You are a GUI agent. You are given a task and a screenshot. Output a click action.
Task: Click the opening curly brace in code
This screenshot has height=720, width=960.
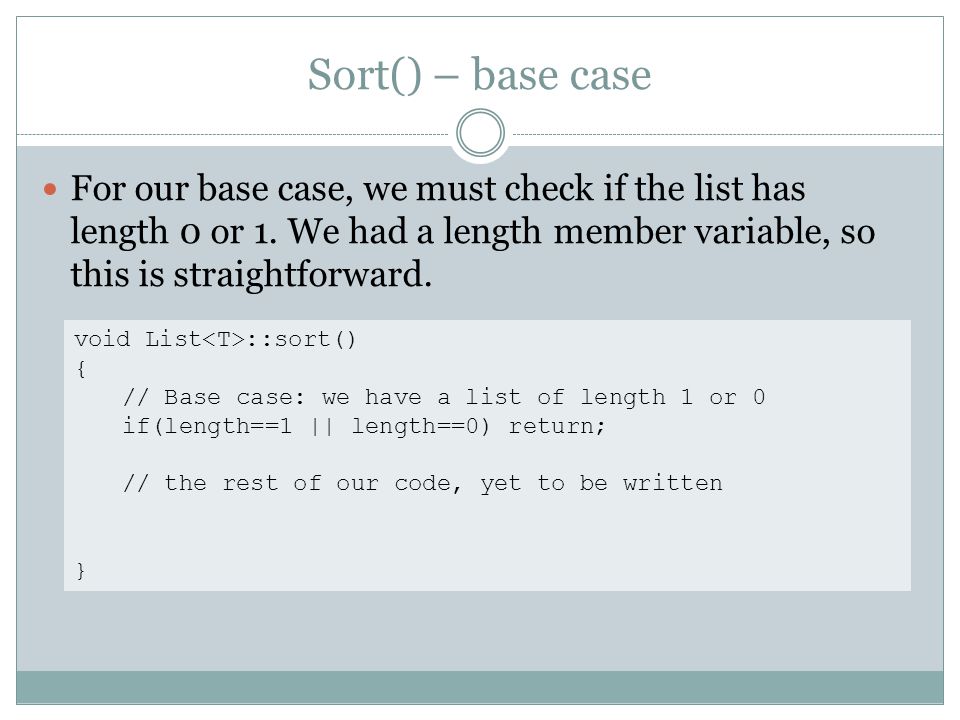click(x=81, y=369)
